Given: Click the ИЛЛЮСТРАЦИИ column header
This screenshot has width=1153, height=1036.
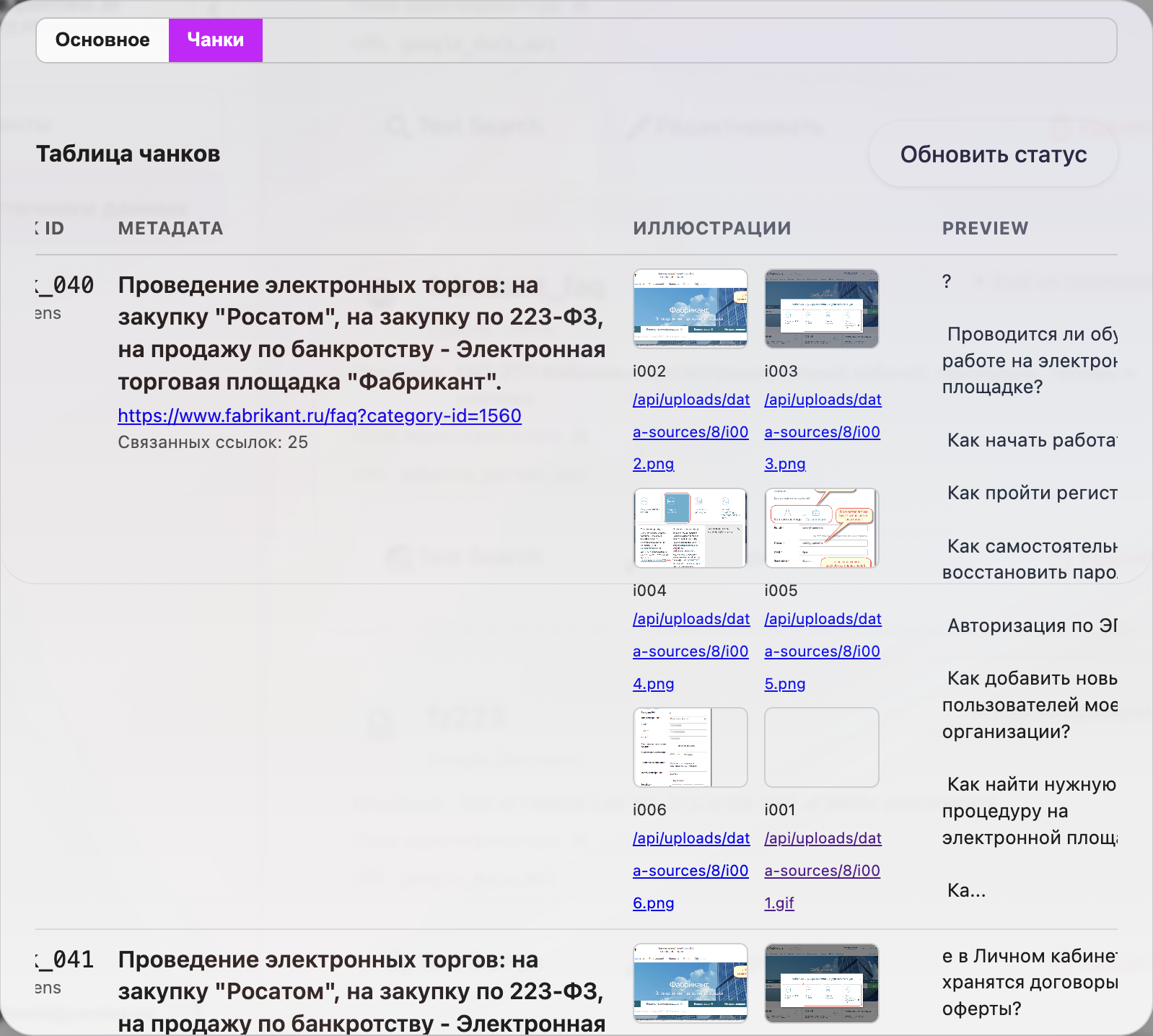Looking at the screenshot, I should [712, 229].
